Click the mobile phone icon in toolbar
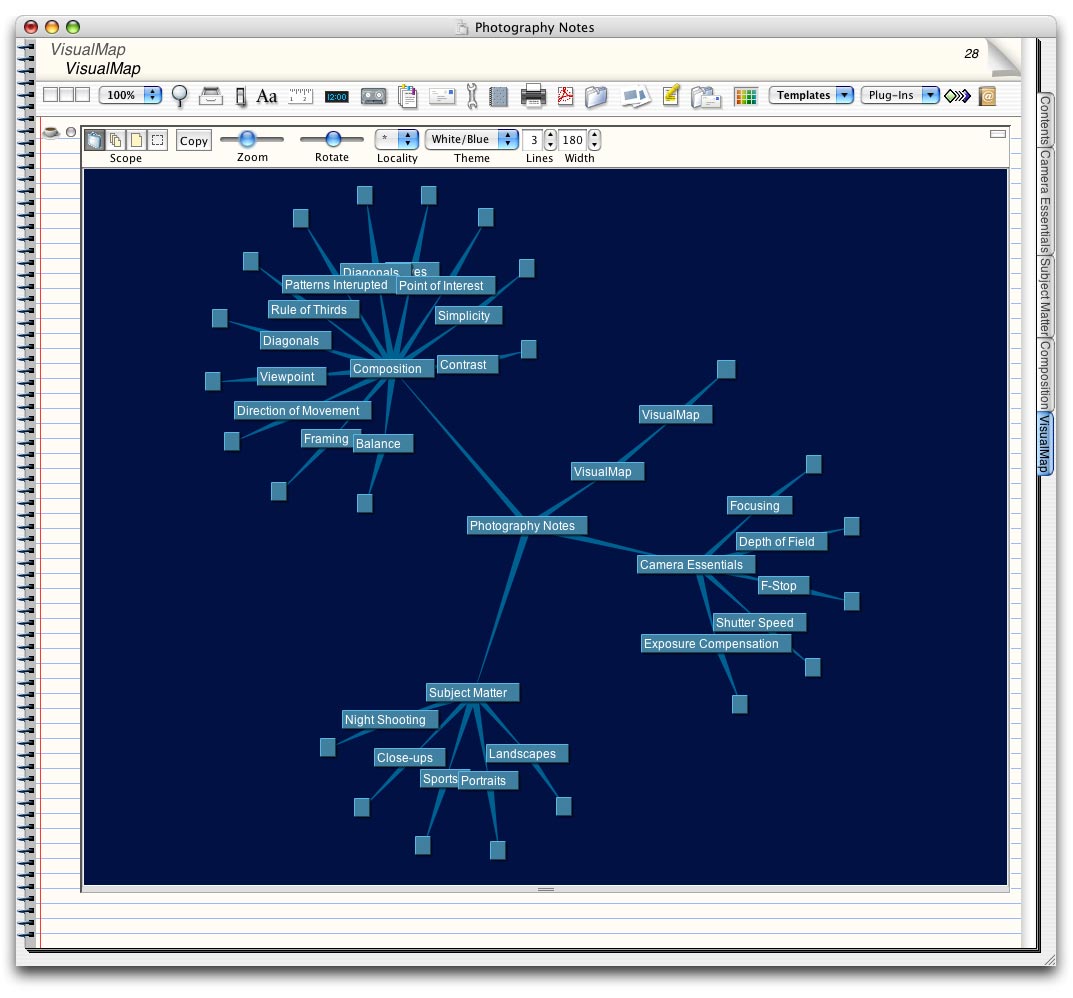The width and height of the screenshot is (1073, 998). click(x=240, y=97)
